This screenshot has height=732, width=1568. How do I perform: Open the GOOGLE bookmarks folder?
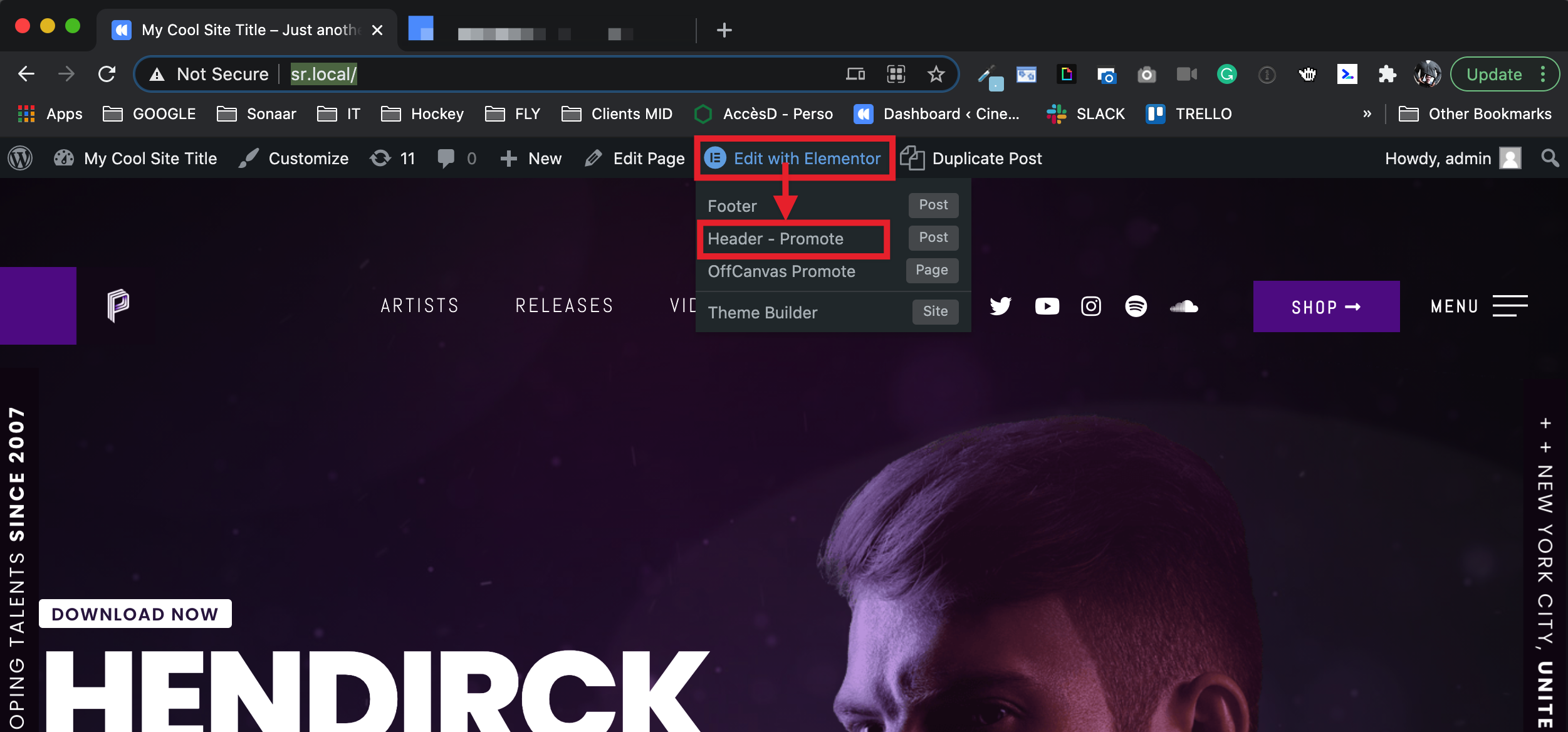pos(149,114)
